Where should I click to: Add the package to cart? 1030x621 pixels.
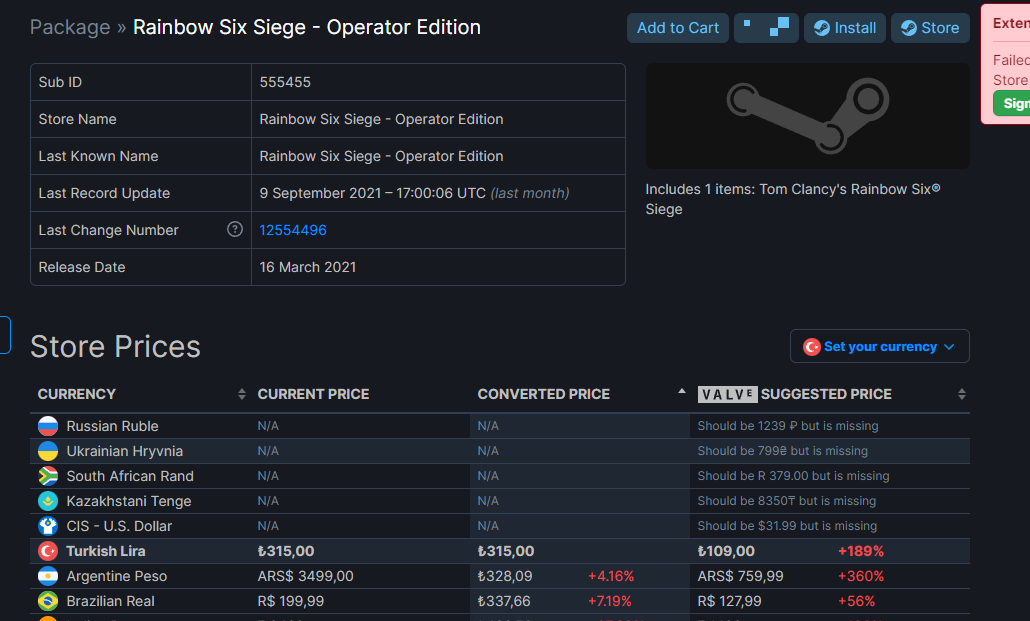click(677, 28)
